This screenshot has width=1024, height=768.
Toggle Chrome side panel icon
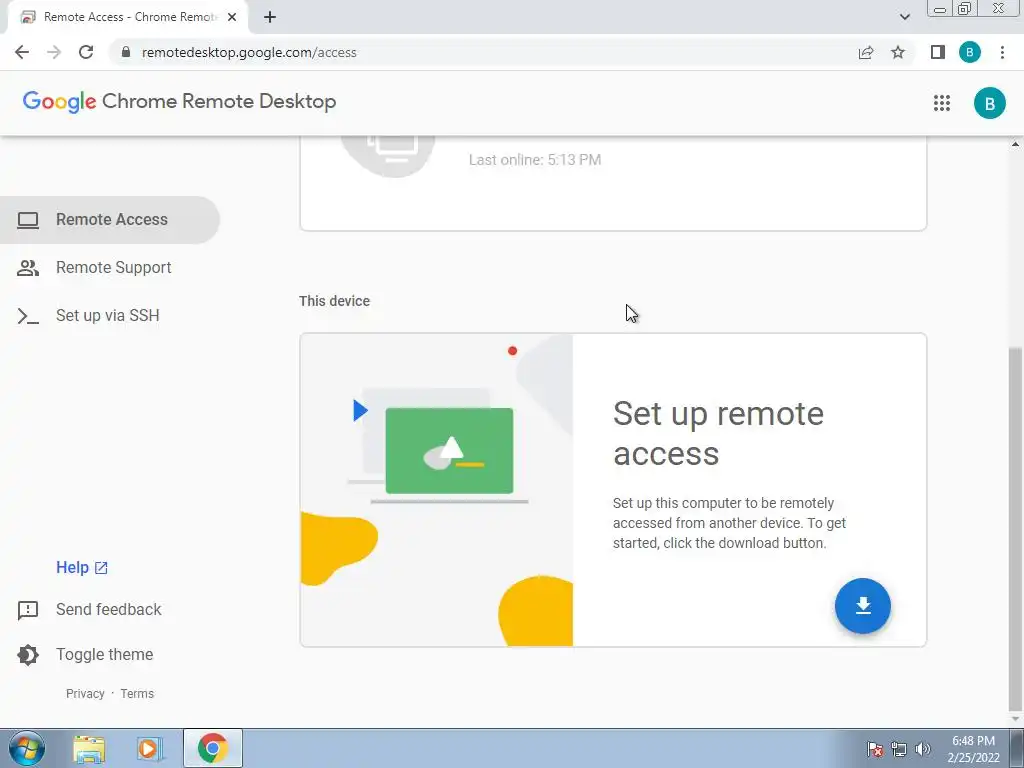[x=938, y=52]
